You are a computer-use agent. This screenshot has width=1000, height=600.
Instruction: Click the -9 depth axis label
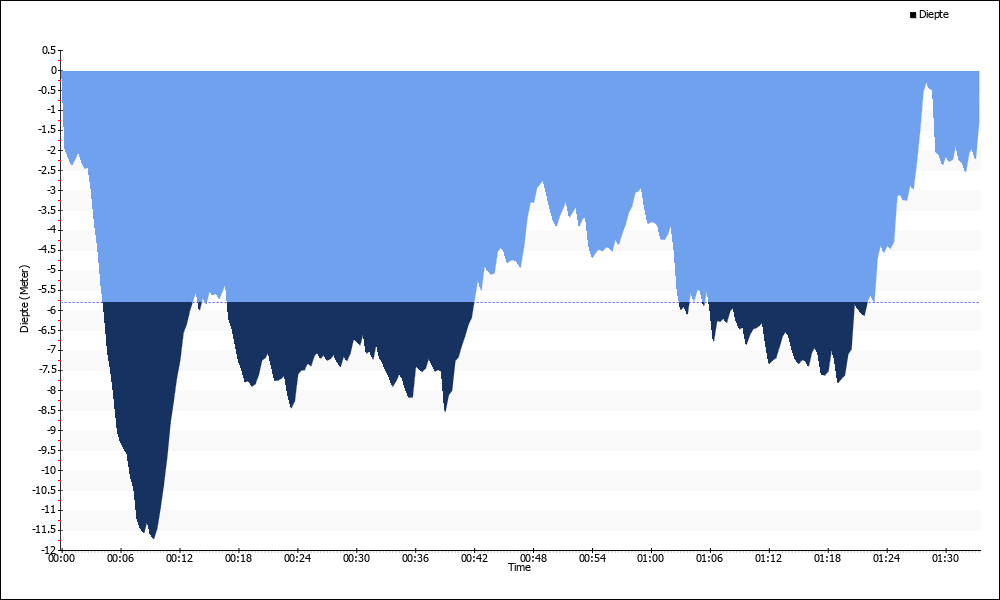(x=51, y=430)
